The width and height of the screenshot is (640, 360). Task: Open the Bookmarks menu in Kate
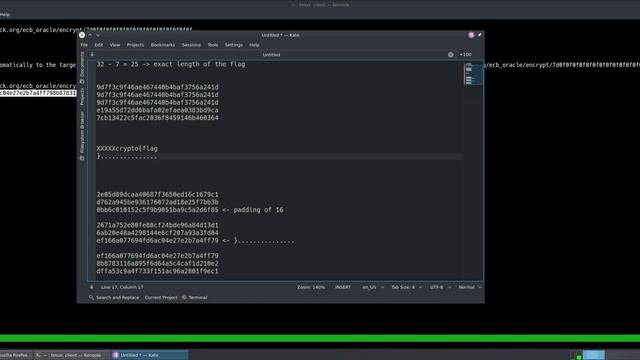coord(163,45)
